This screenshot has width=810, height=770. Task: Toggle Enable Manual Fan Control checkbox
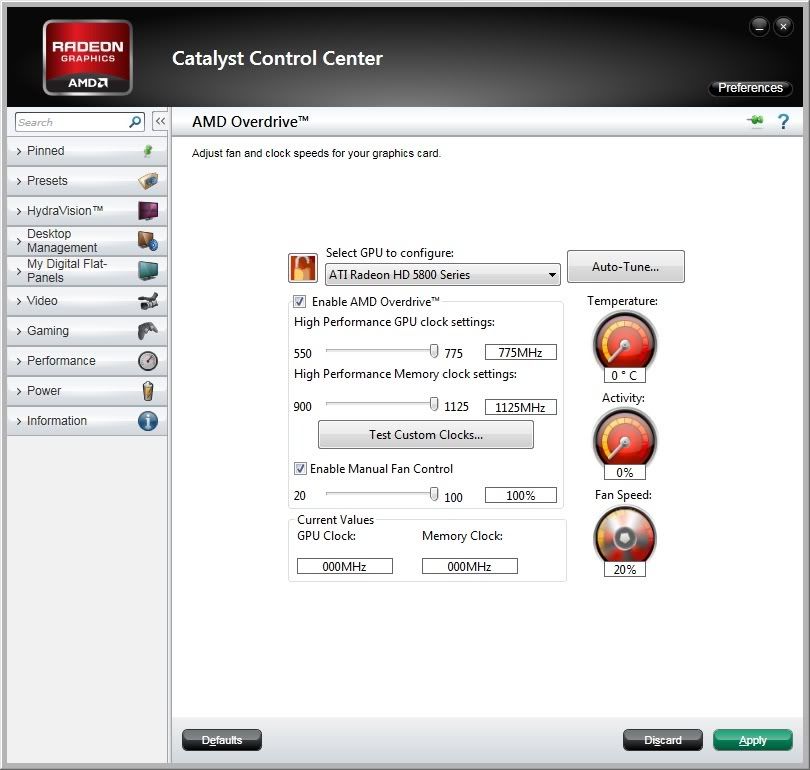tap(300, 468)
